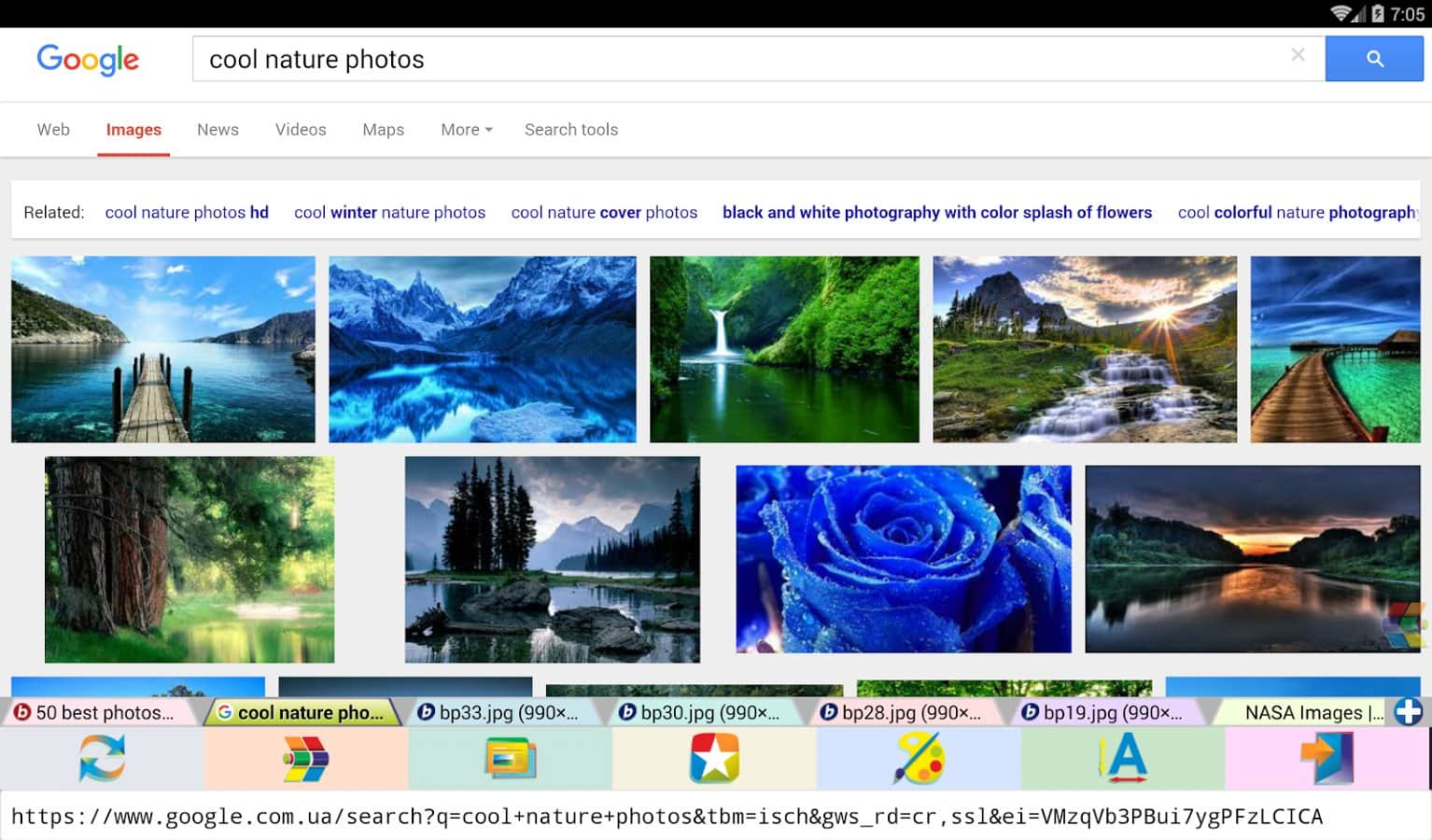The image size is (1432, 840).
Task: Click the blue magnifier search button
Action: coord(1374,59)
